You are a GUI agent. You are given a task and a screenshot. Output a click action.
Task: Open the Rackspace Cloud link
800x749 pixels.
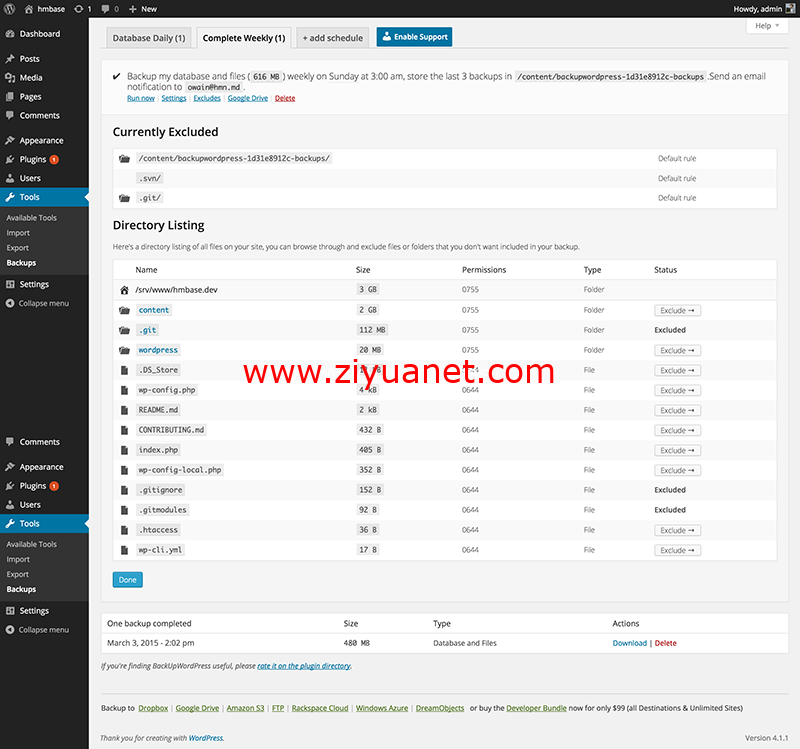[x=320, y=708]
